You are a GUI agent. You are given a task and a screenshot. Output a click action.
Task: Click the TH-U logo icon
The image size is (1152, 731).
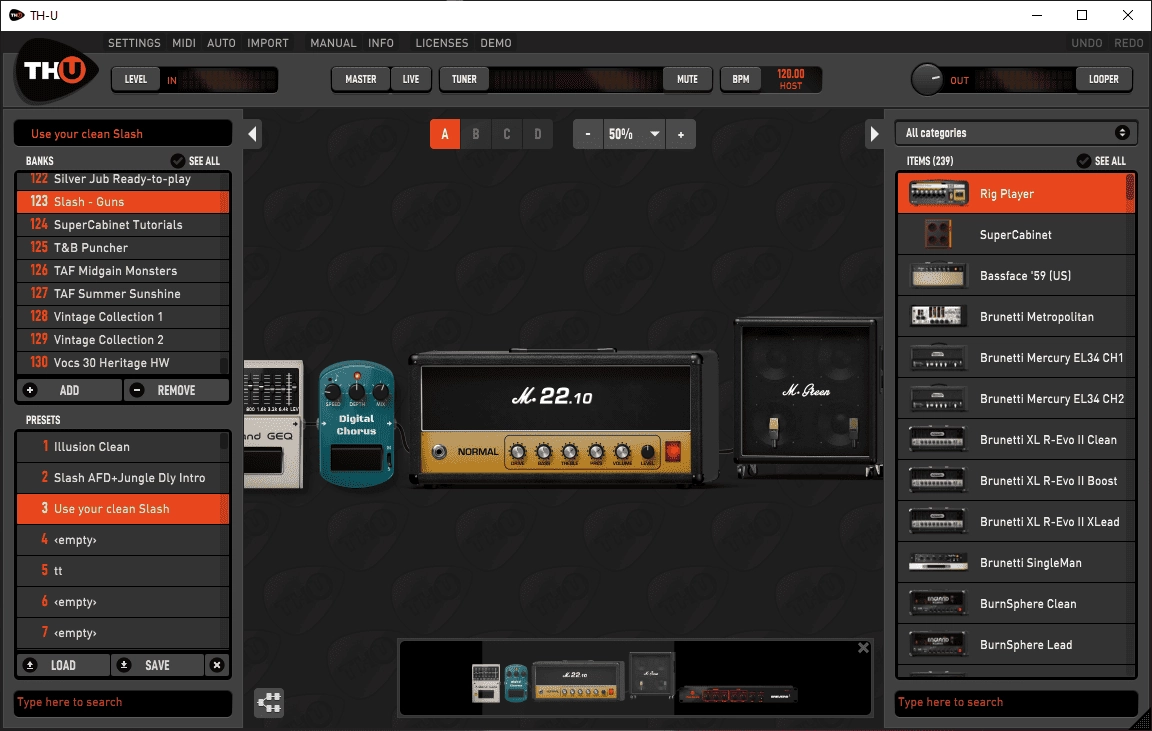[x=56, y=71]
